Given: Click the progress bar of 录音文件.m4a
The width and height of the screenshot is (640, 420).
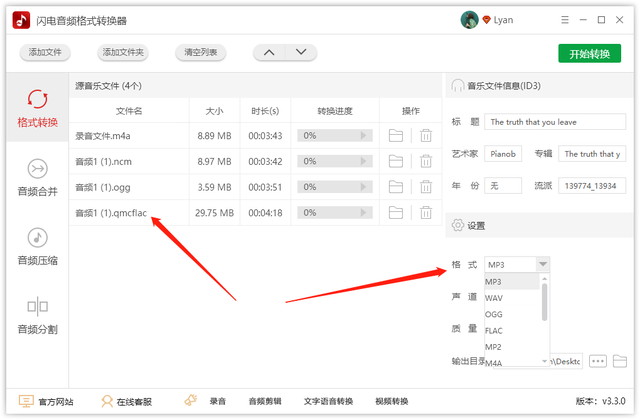Looking at the screenshot, I should pyautogui.click(x=335, y=136).
